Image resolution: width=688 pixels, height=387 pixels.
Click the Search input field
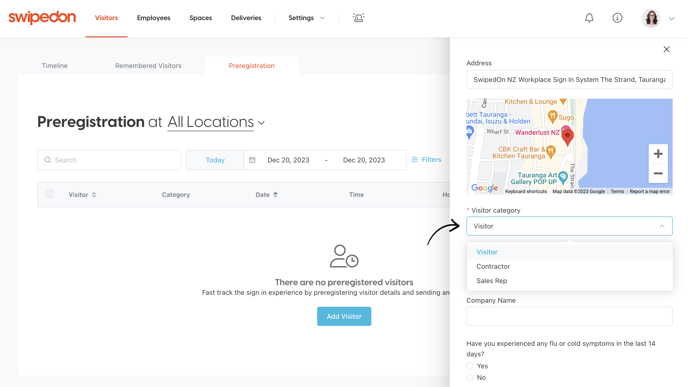click(x=109, y=160)
